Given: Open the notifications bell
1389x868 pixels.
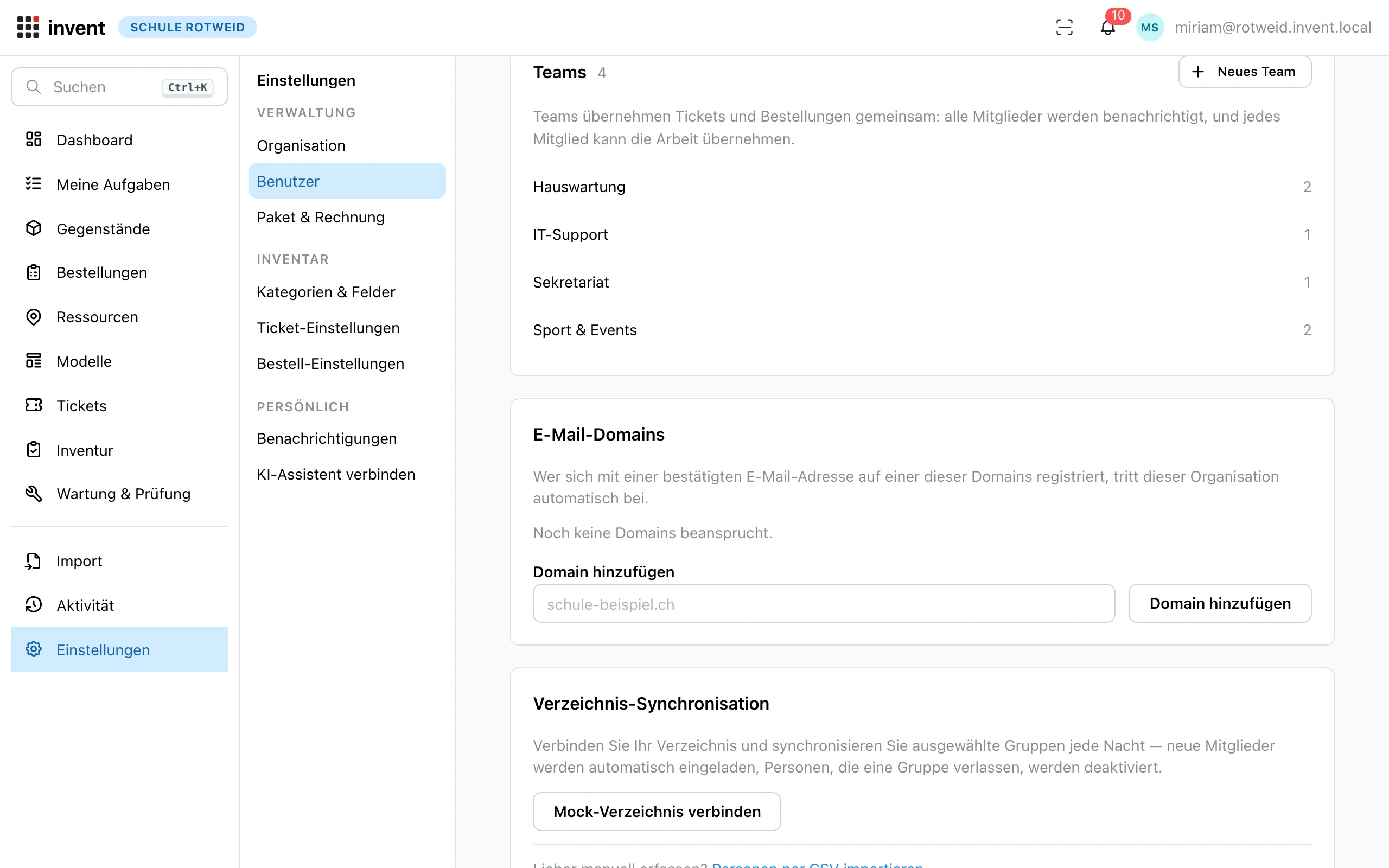Looking at the screenshot, I should coord(1108,27).
